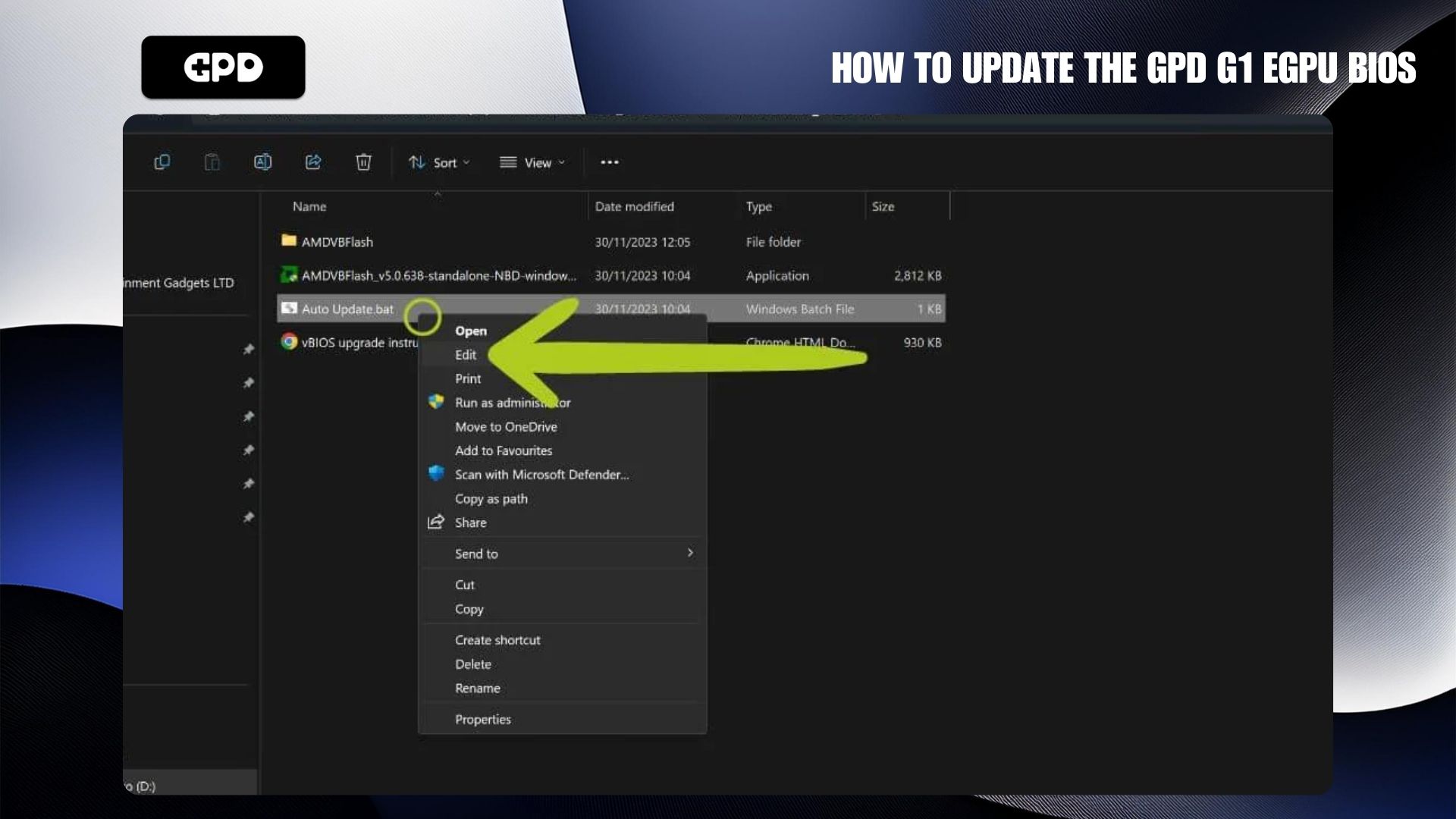Click the Share entry in context menu
Viewport: 1456px width, 819px height.
coord(470,522)
